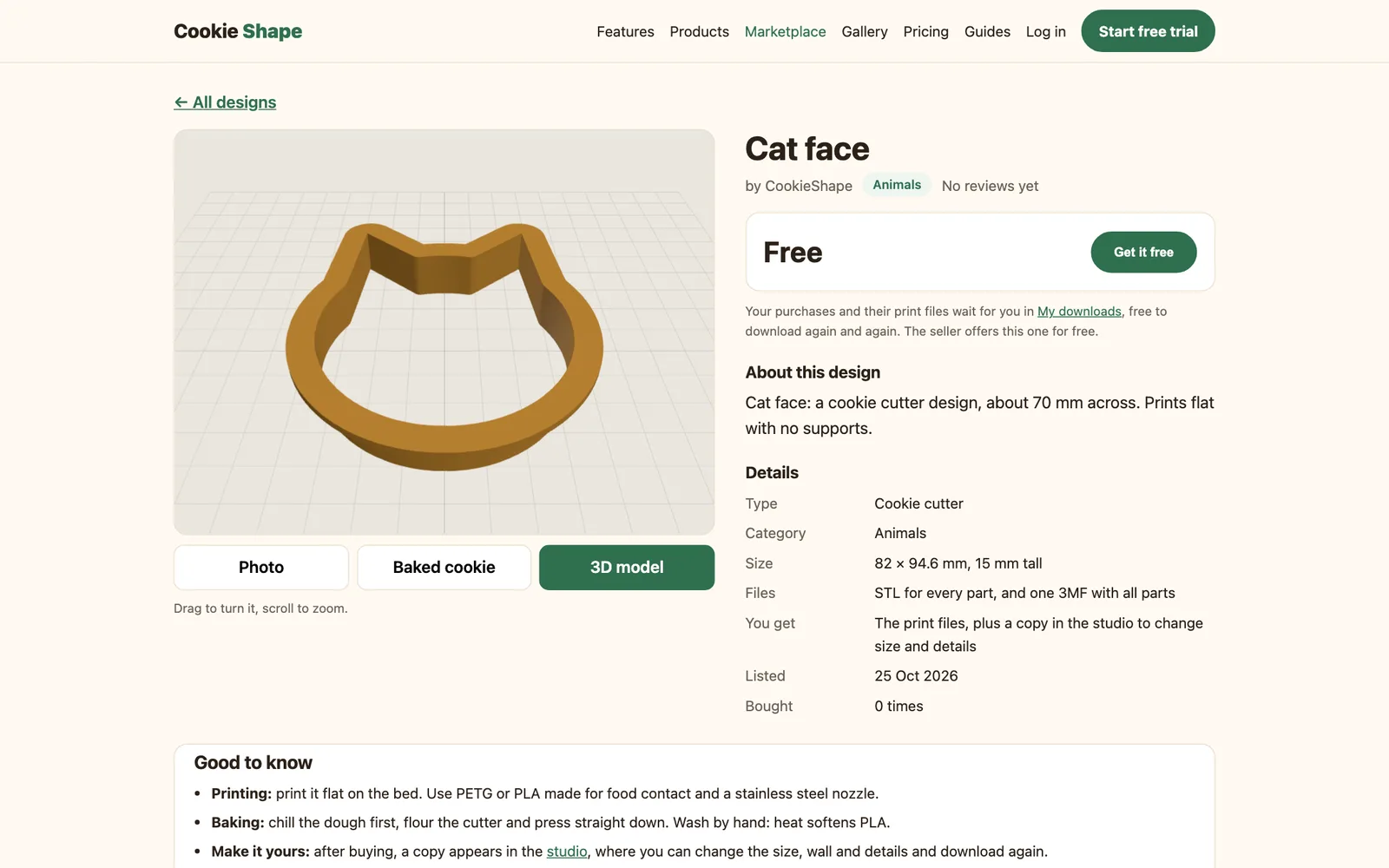Image resolution: width=1389 pixels, height=868 pixels.
Task: Open the My downloads link
Action: click(1079, 312)
